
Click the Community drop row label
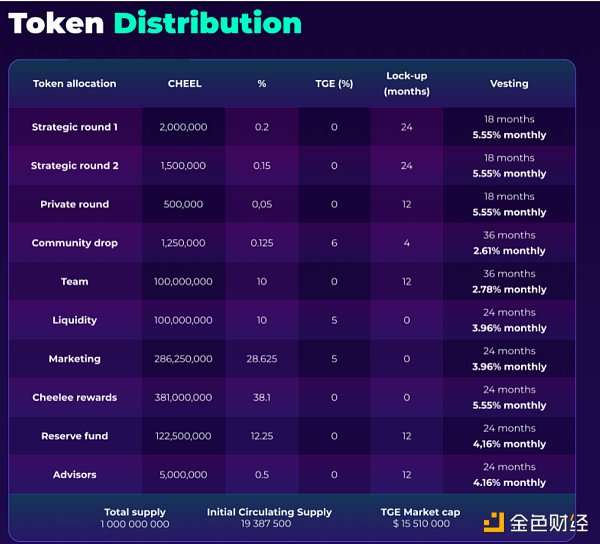pos(74,243)
